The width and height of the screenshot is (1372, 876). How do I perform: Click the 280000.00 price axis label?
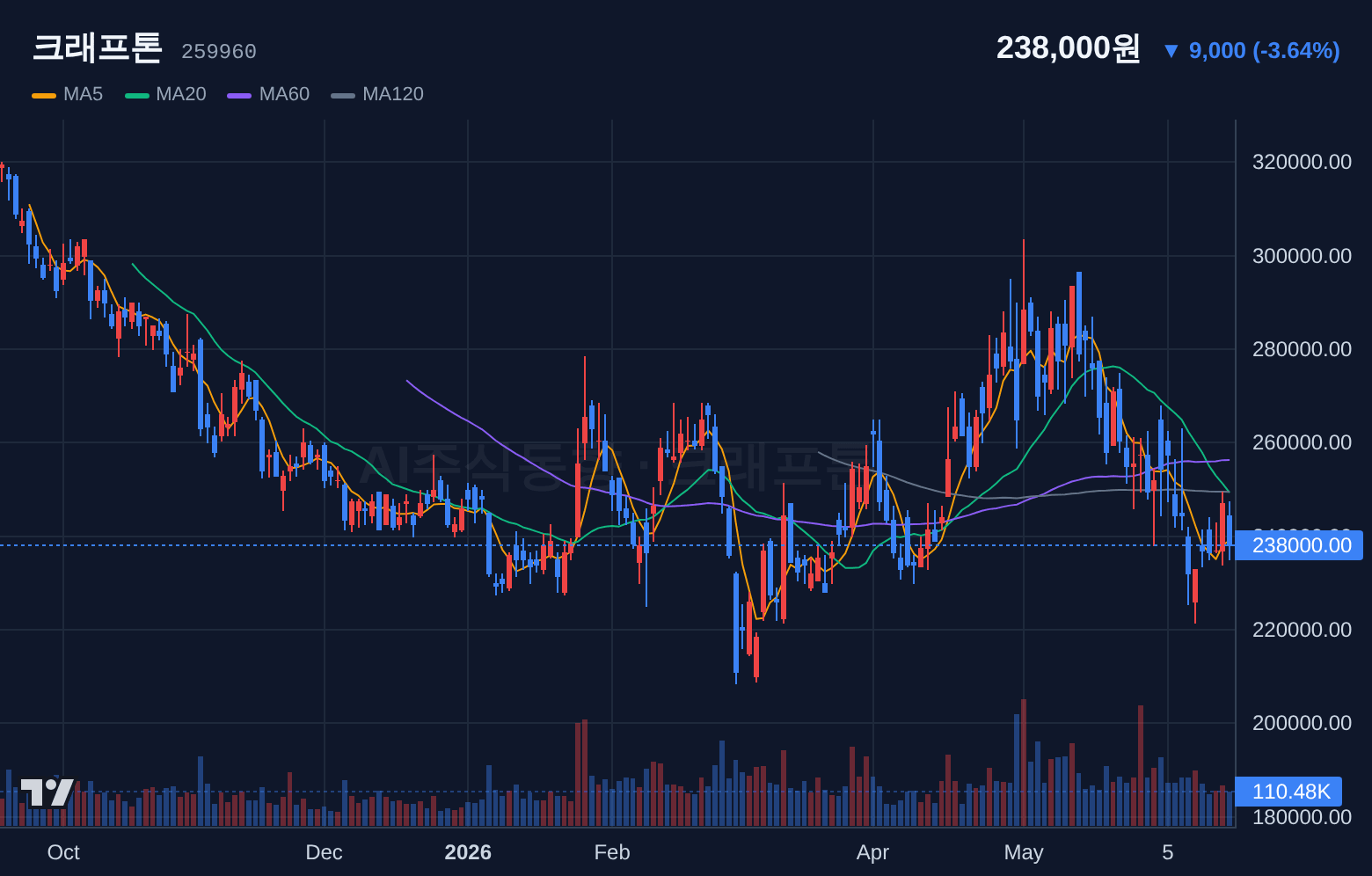click(x=1302, y=349)
